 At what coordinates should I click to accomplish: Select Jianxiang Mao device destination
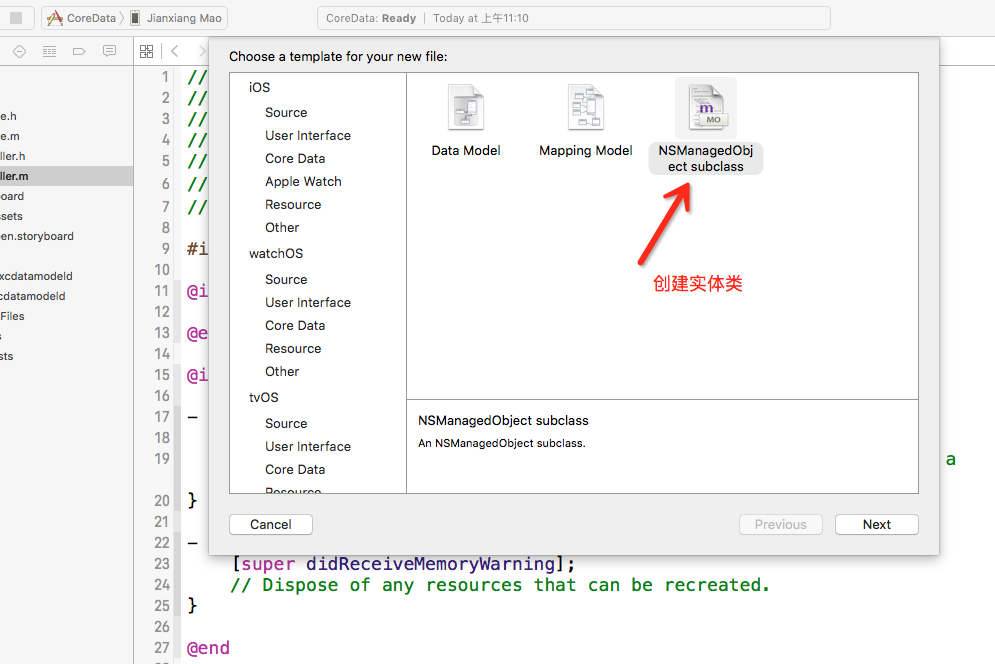(x=176, y=18)
